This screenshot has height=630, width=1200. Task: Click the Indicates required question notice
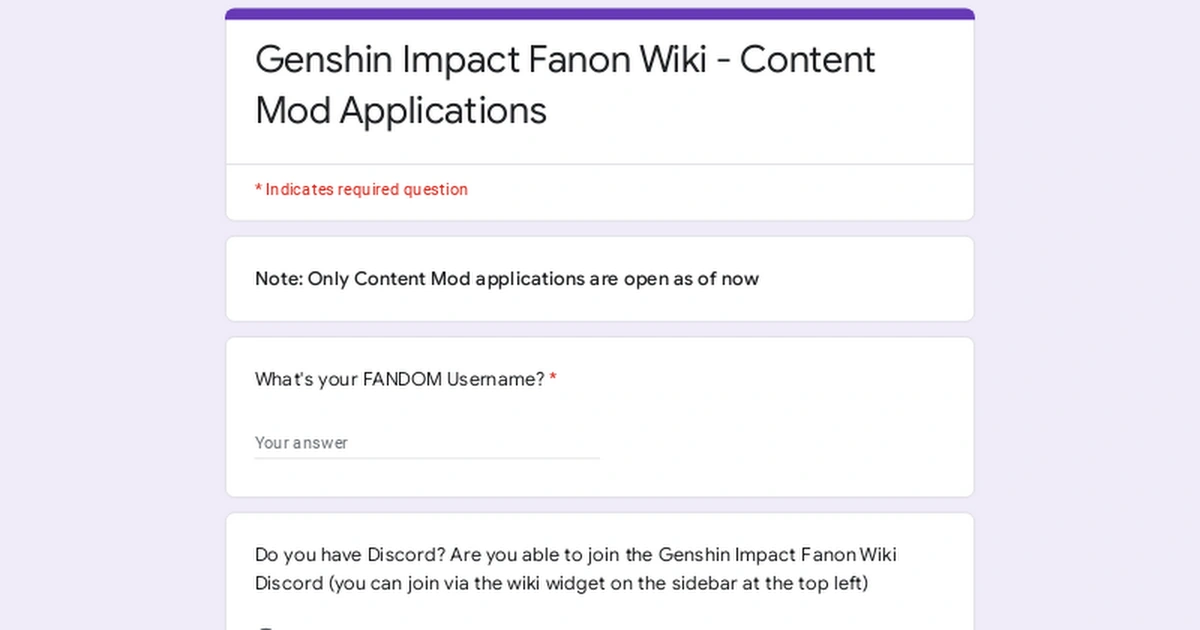click(x=362, y=189)
